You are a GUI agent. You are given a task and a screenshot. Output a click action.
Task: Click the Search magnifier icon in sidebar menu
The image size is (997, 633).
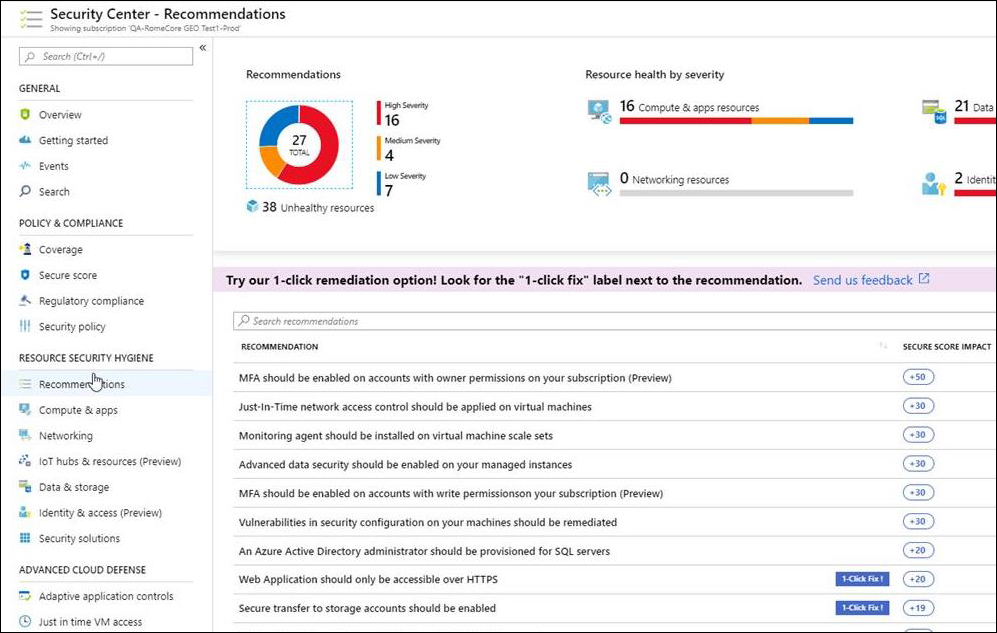pos(25,191)
